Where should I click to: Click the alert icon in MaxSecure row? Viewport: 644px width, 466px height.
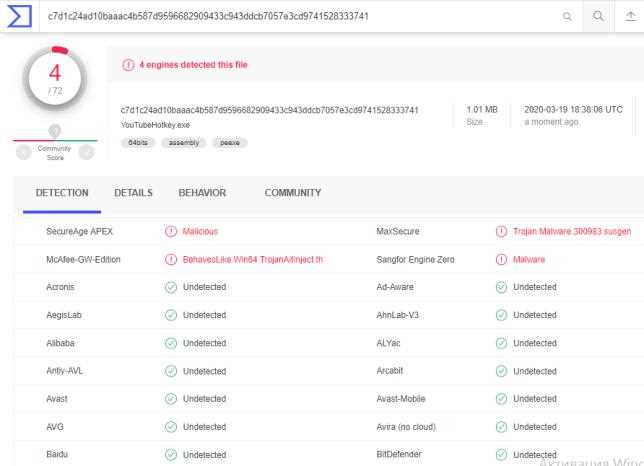501,232
